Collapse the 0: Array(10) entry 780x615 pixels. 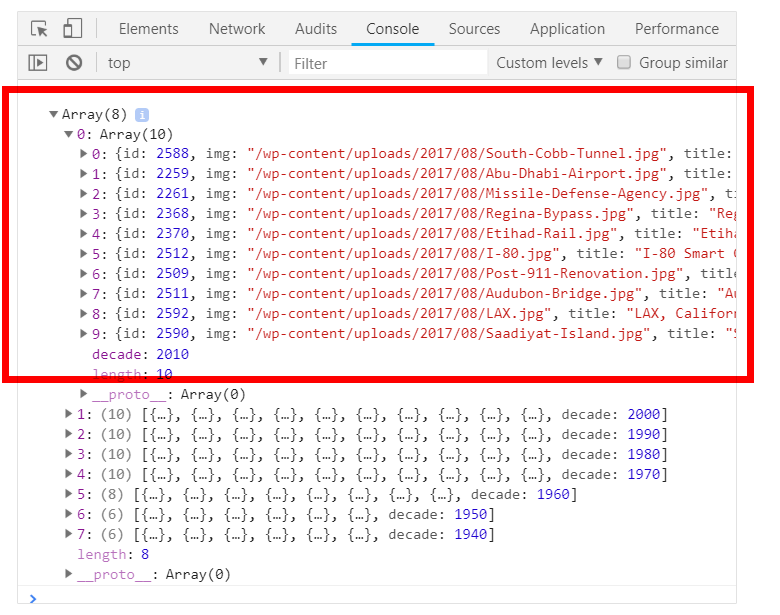click(69, 134)
